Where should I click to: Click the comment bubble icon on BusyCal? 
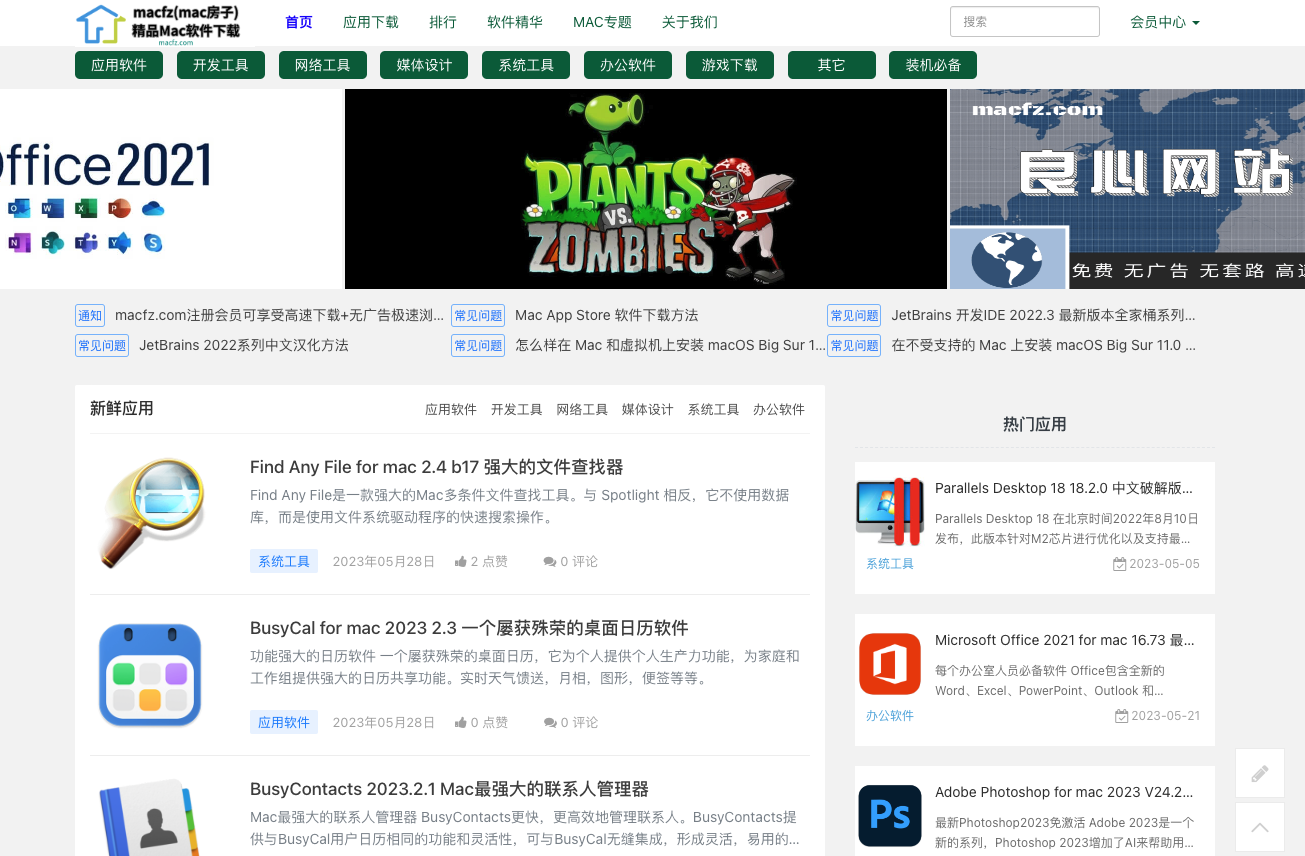(549, 723)
